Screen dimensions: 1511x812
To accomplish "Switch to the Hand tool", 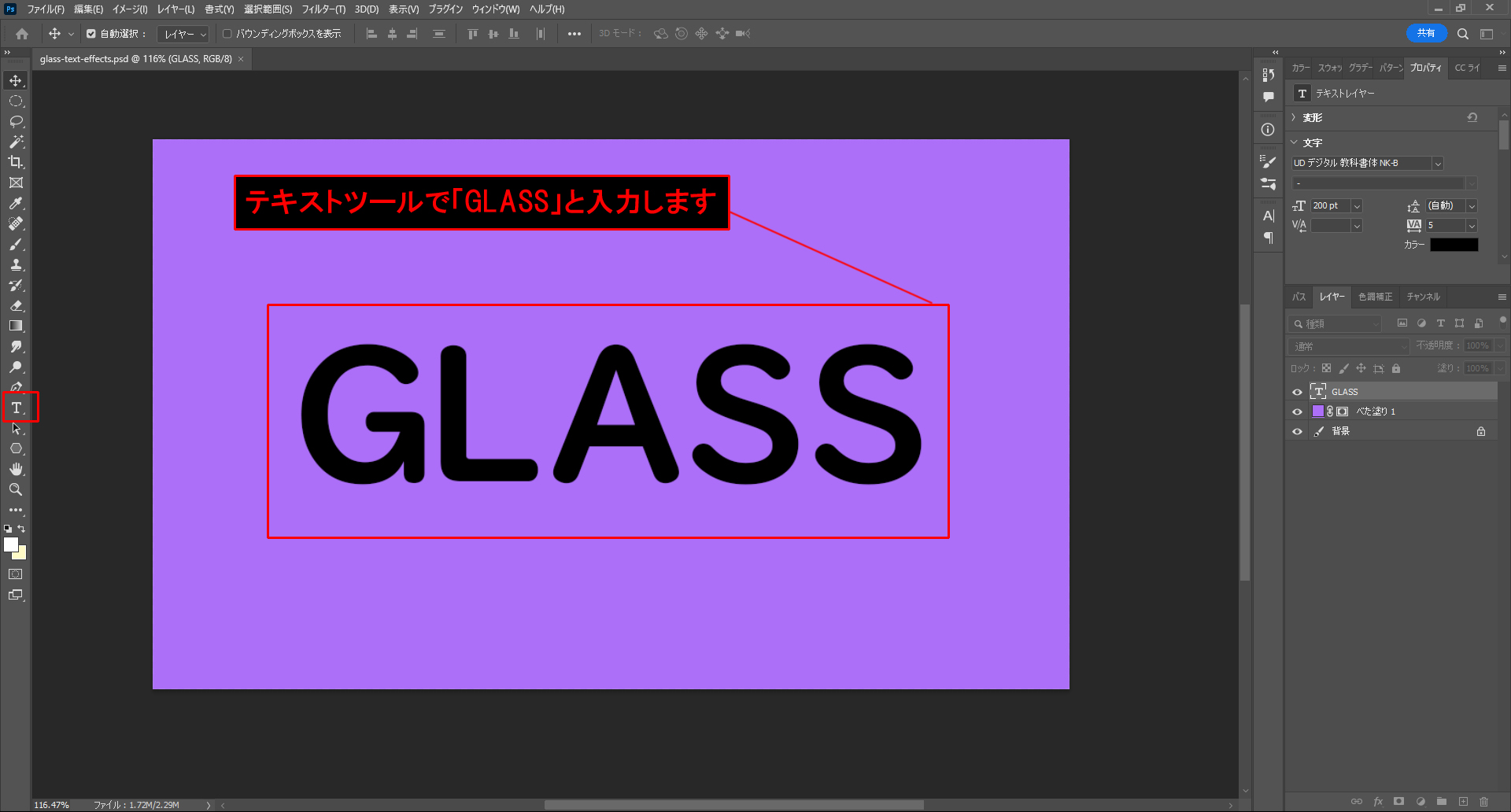I will point(16,469).
